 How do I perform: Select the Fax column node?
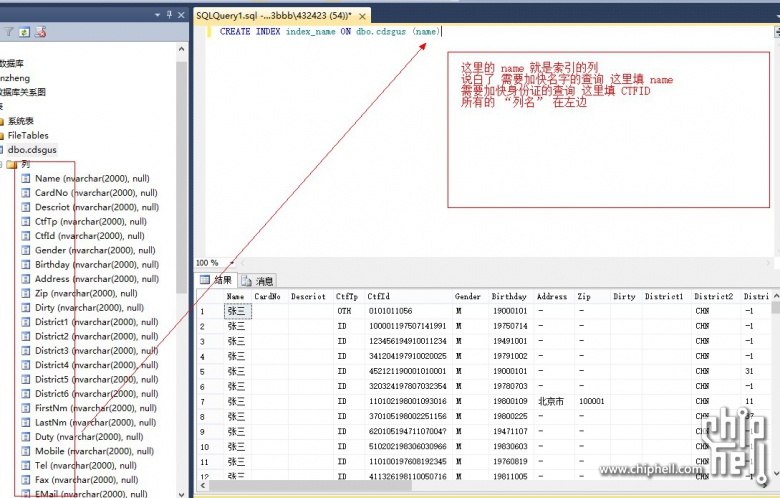pyautogui.click(x=87, y=480)
